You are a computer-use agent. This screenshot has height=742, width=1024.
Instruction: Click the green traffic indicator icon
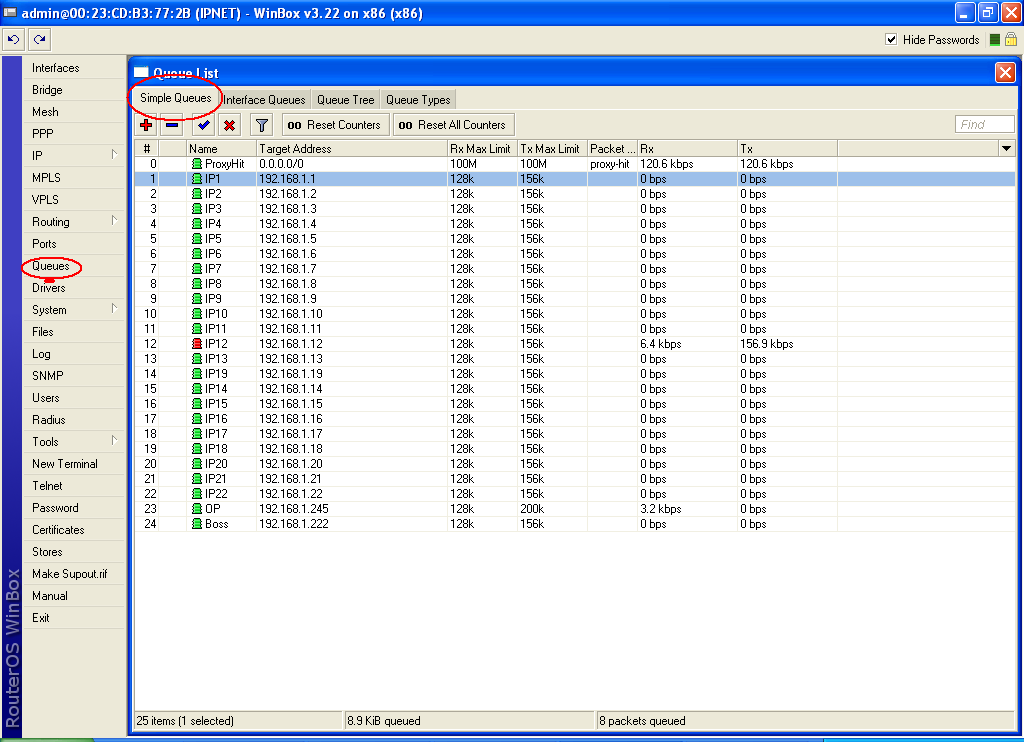[995, 40]
